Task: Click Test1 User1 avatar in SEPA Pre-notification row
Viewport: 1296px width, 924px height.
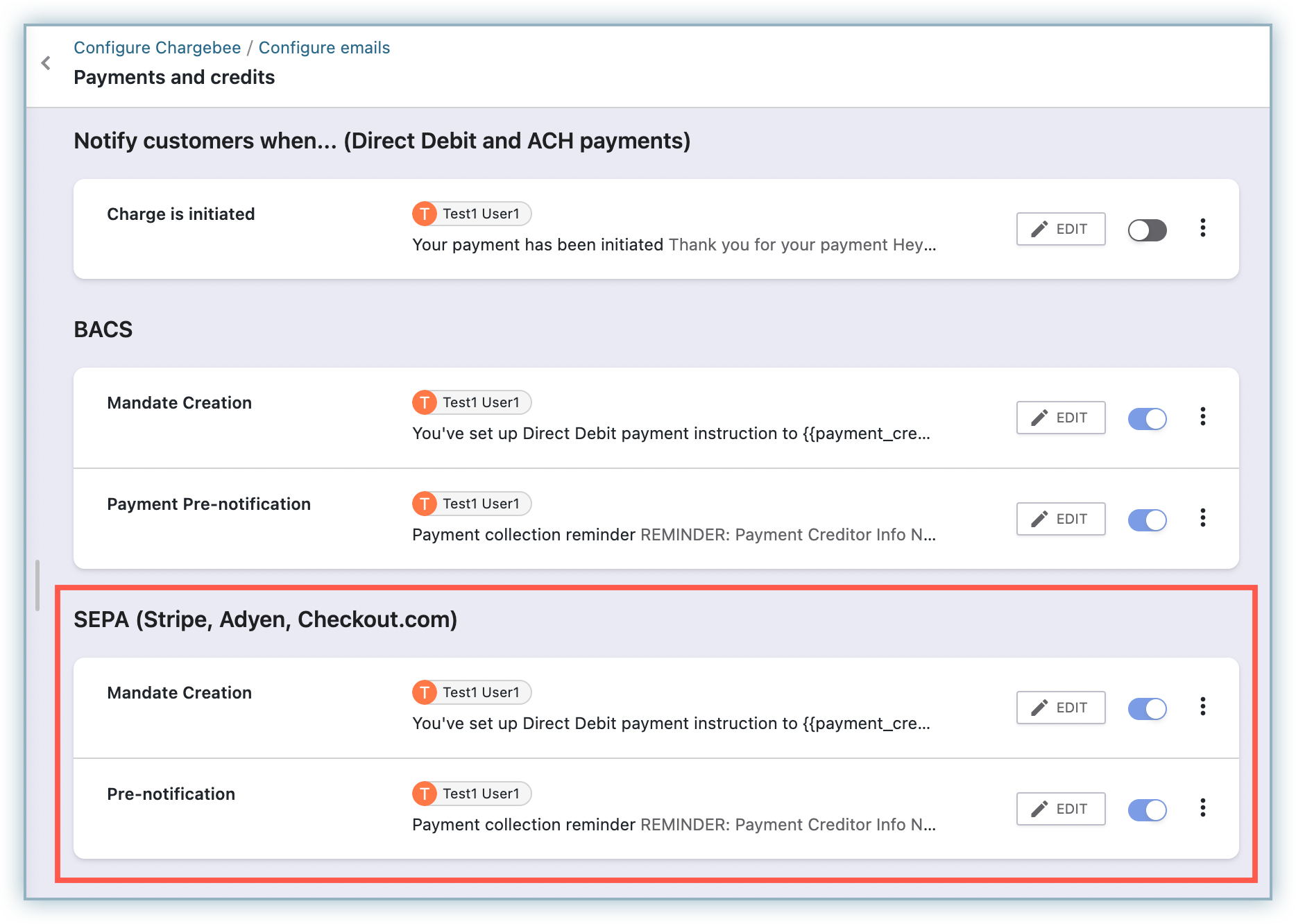Action: point(425,794)
